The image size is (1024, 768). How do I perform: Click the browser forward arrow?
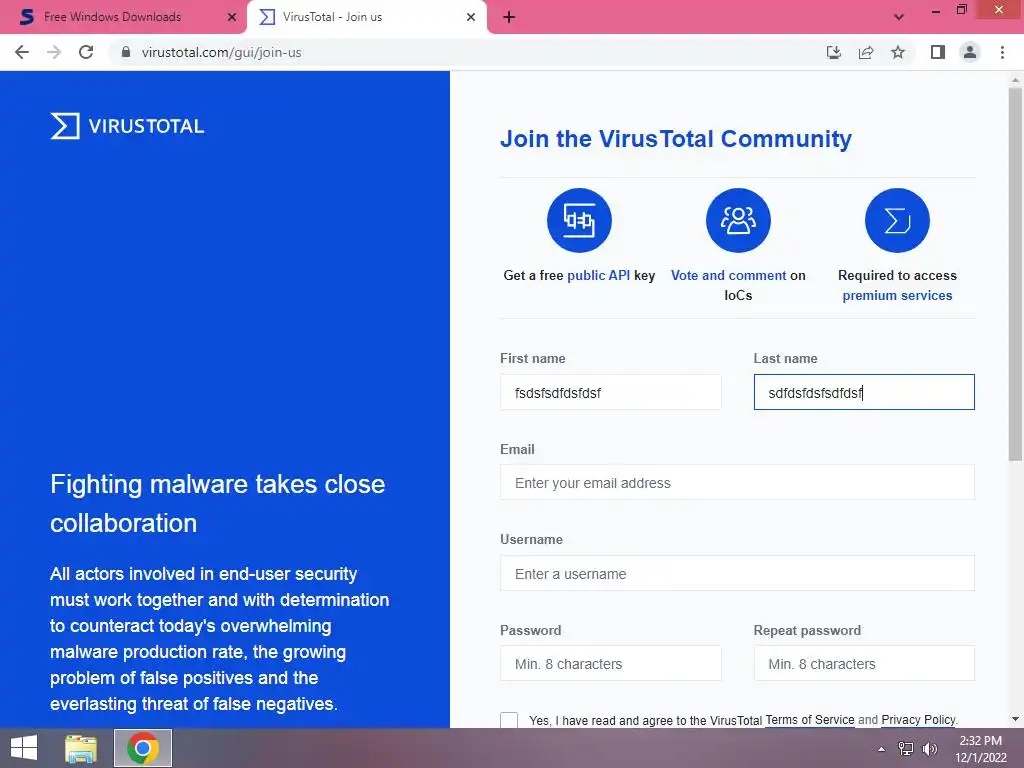pyautogui.click(x=54, y=52)
